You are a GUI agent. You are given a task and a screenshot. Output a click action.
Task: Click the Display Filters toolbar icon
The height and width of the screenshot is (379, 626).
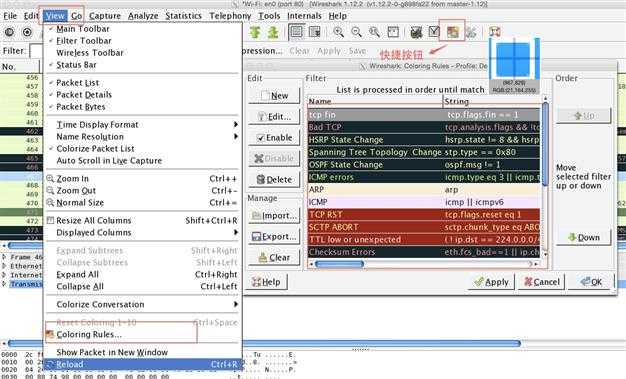click(x=434, y=32)
